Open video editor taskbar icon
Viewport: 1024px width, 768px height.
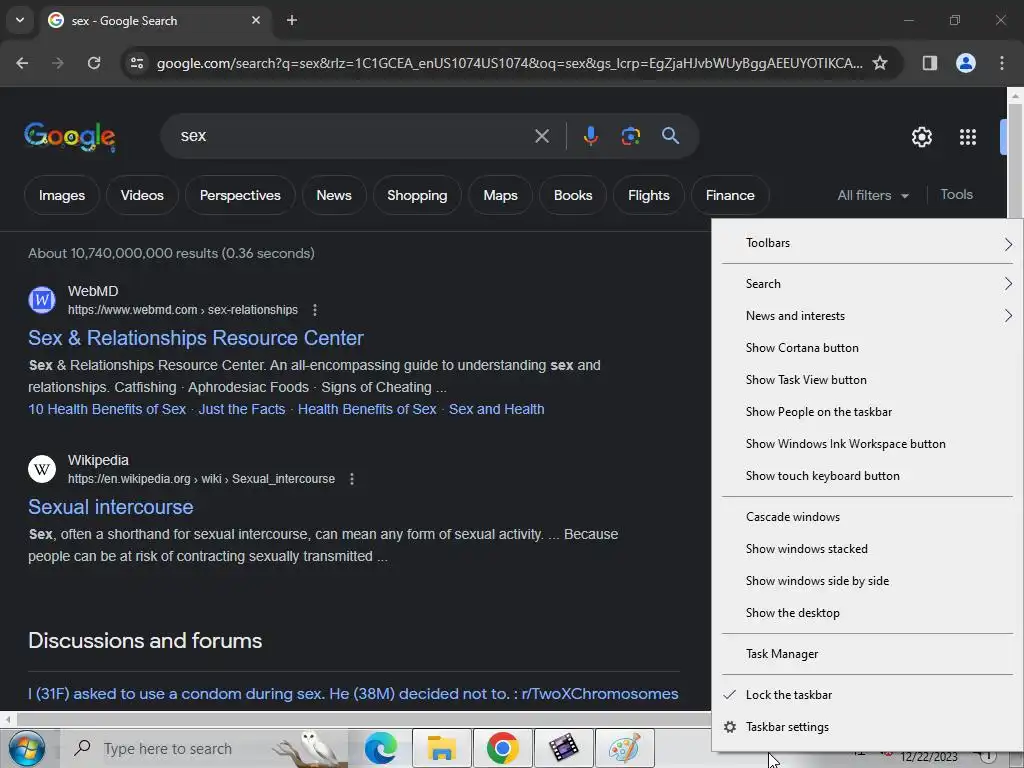click(564, 748)
